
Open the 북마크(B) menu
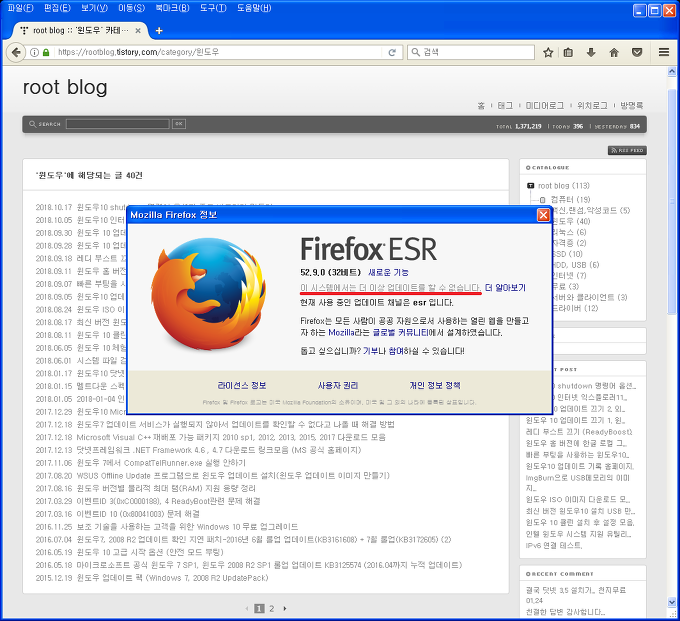pyautogui.click(x=172, y=8)
